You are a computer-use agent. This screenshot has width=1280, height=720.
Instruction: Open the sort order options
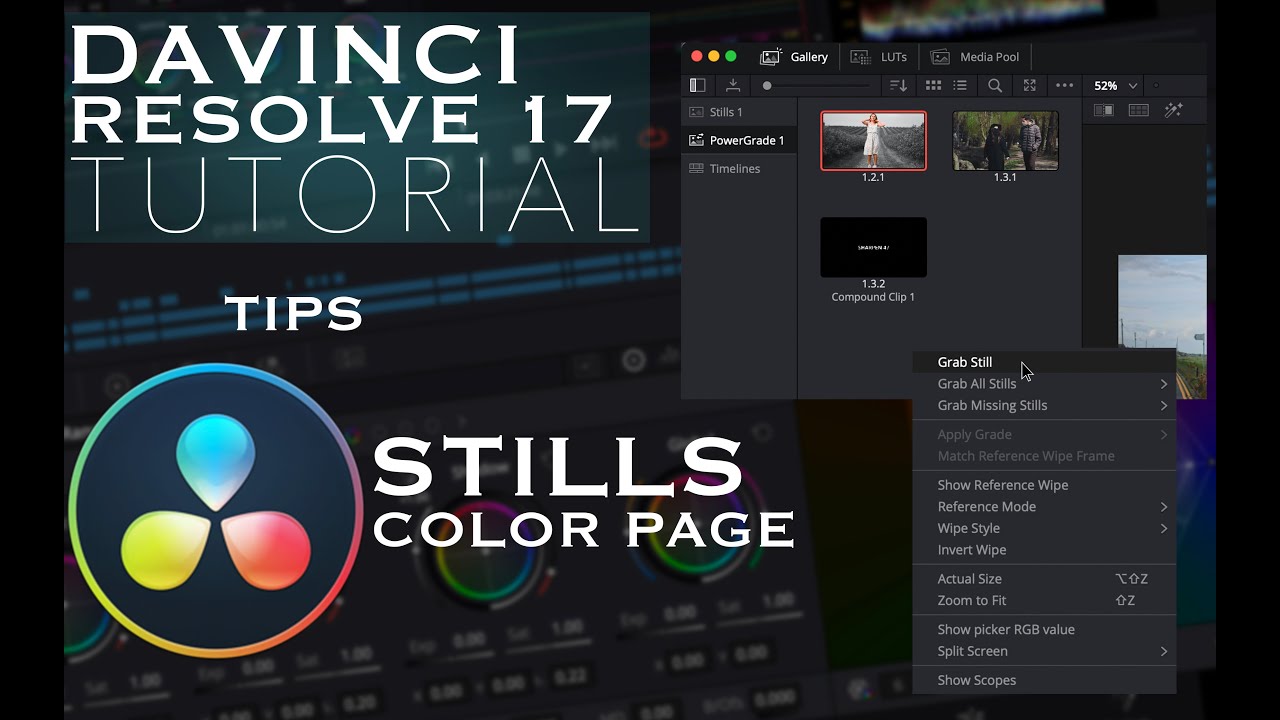[x=899, y=86]
